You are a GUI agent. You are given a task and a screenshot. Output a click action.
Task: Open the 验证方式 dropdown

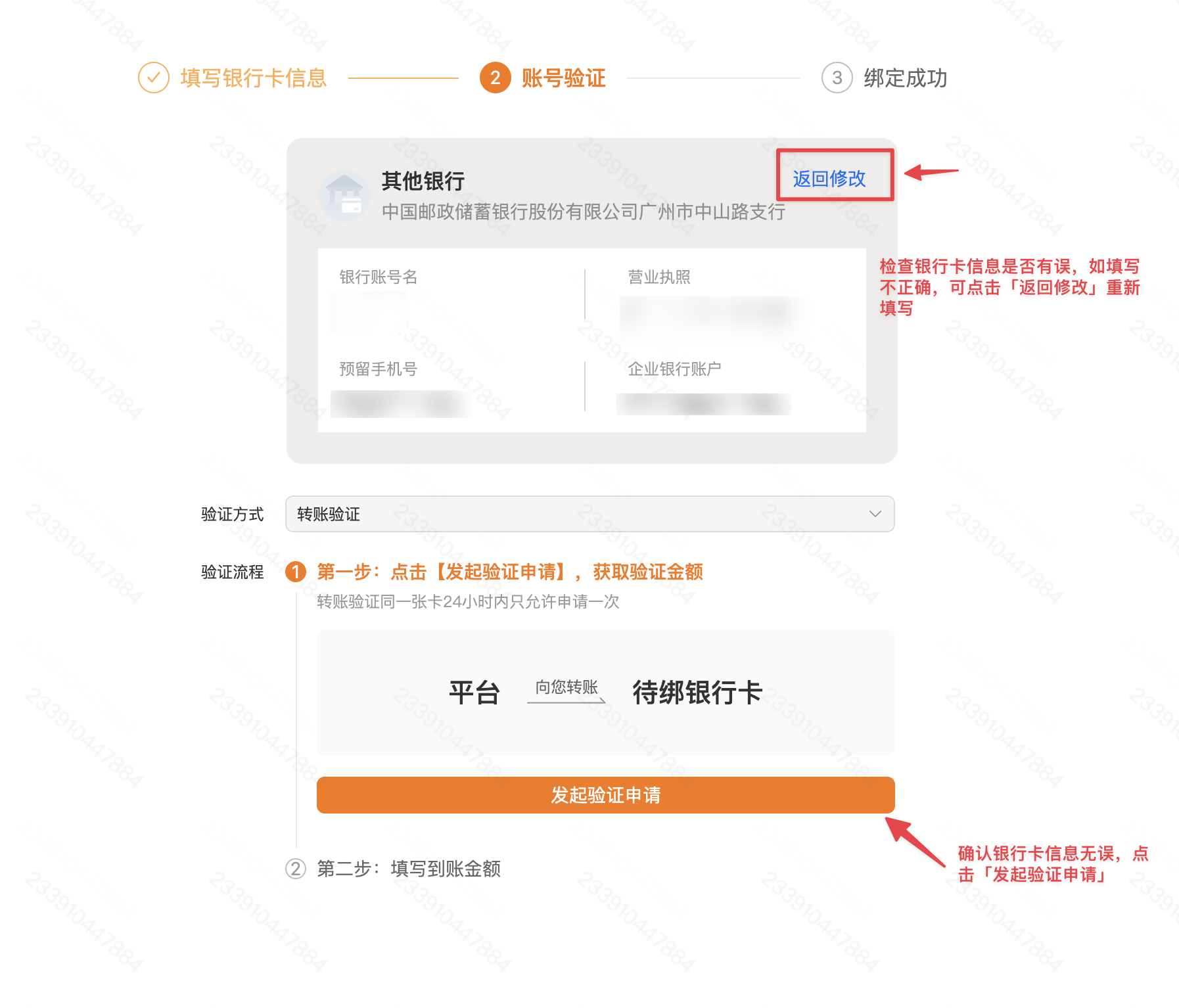(x=589, y=514)
